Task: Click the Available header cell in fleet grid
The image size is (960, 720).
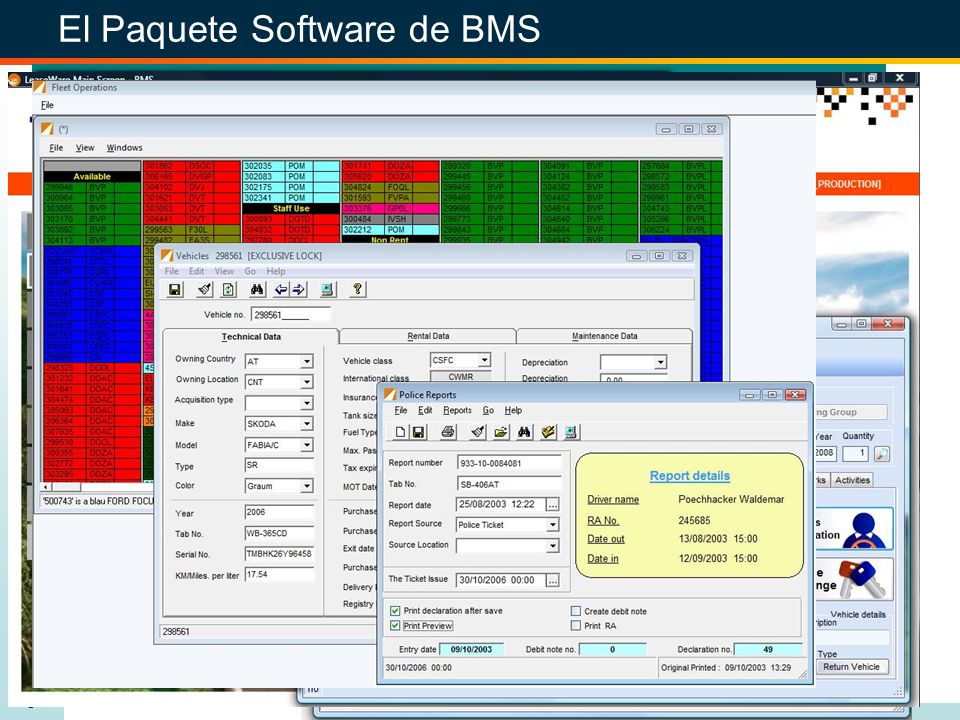Action: pos(92,176)
